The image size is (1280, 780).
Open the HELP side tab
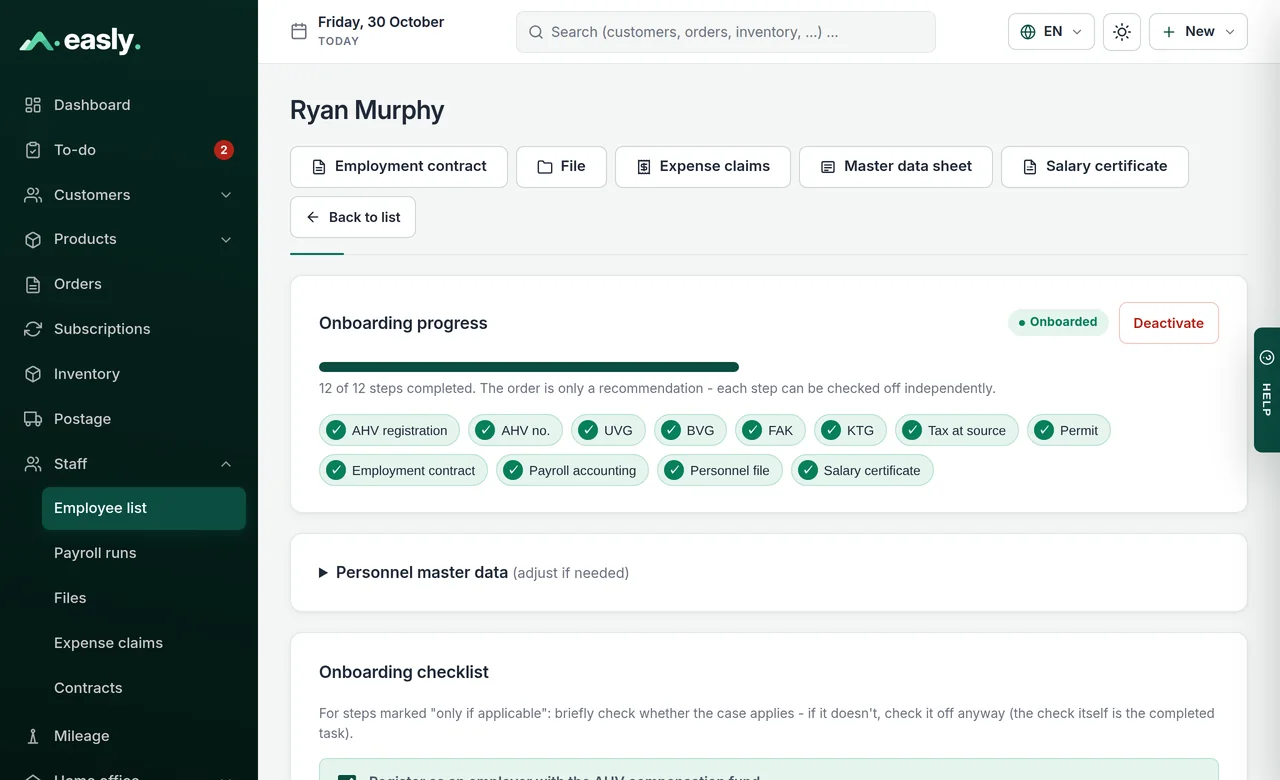pyautogui.click(x=1267, y=390)
